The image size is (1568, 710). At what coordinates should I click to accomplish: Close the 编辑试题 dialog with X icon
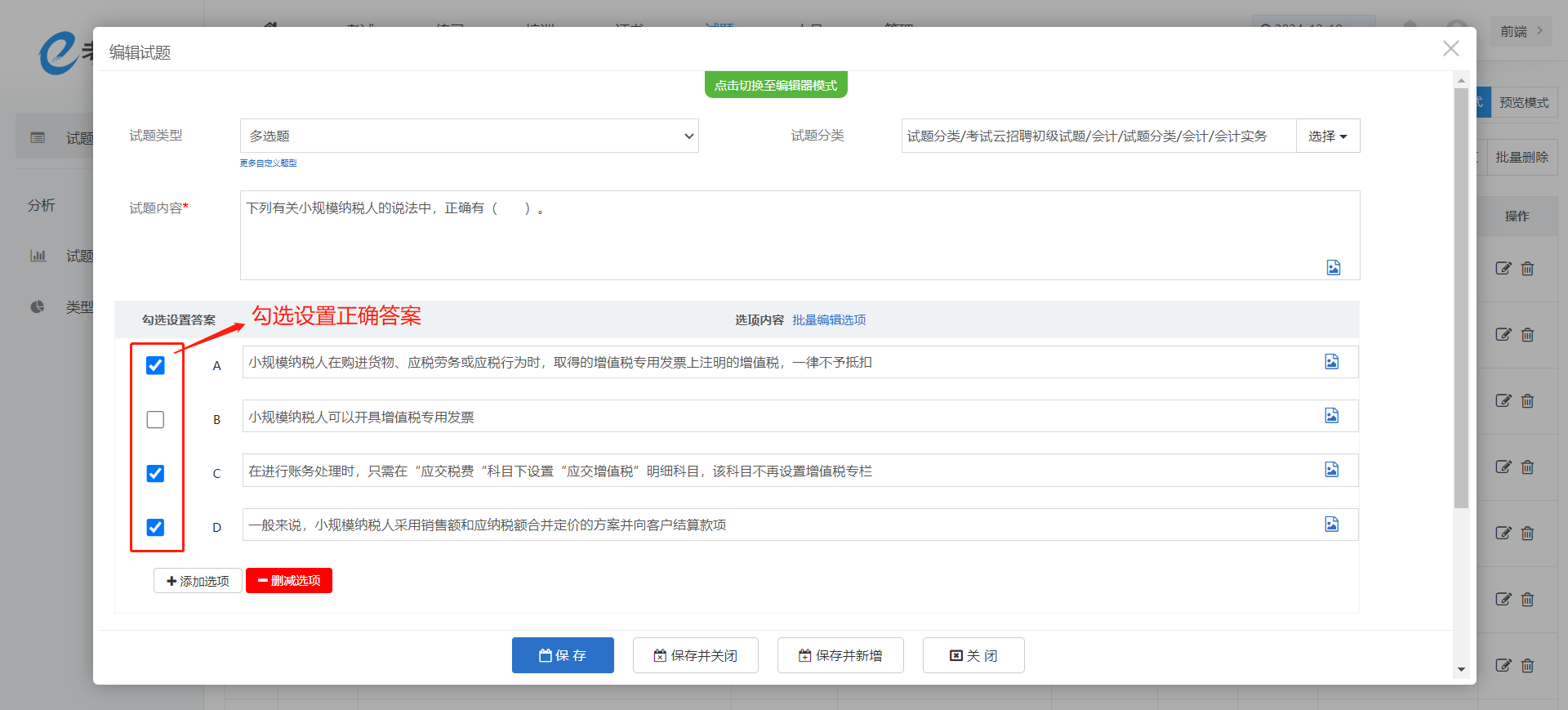point(1450,49)
